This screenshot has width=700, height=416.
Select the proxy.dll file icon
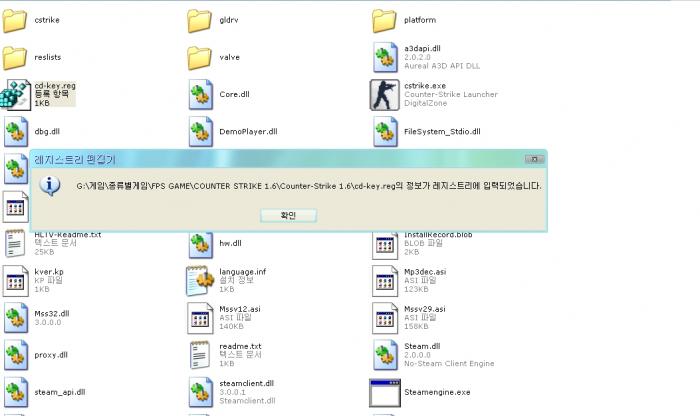[x=16, y=355]
